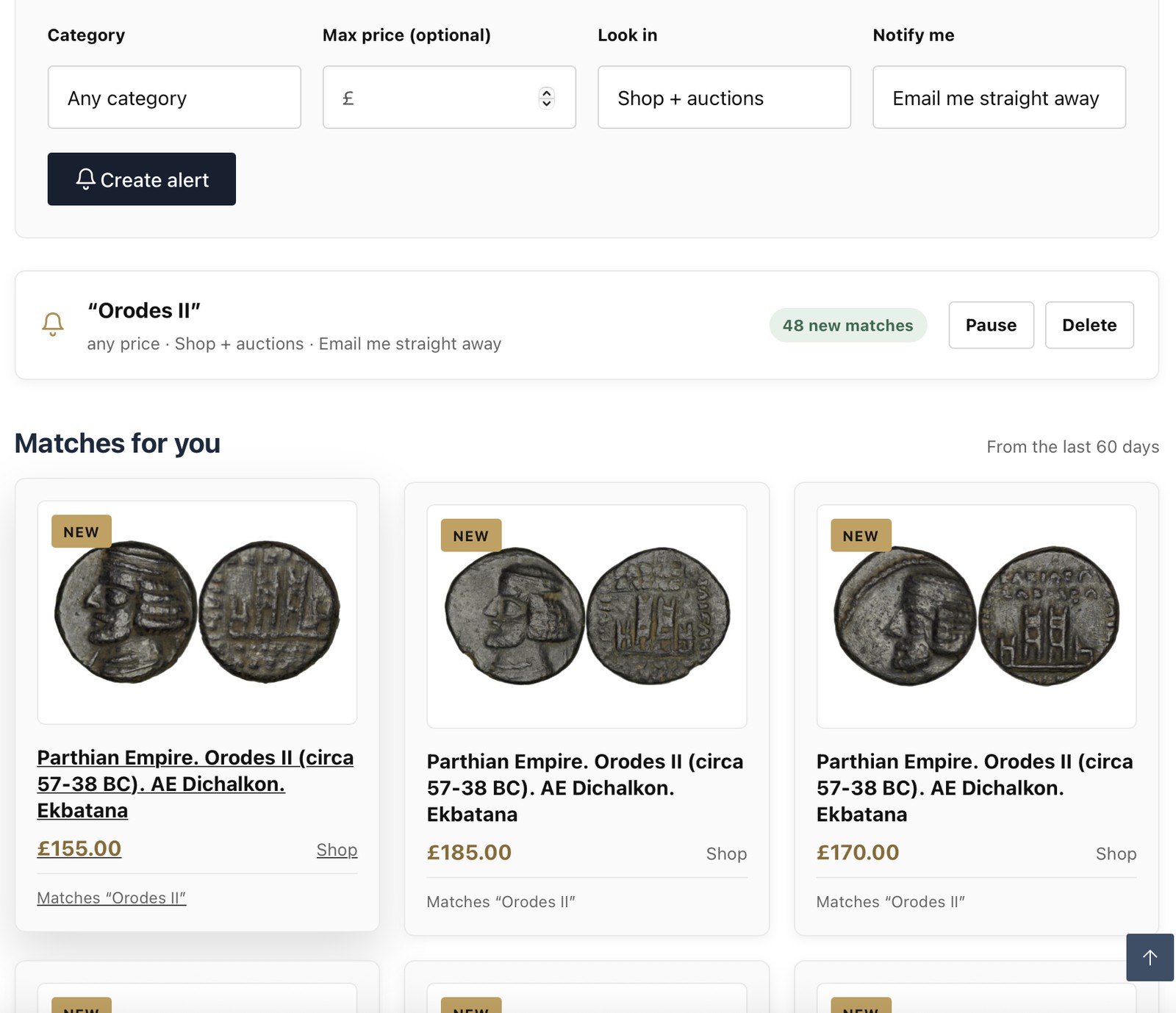Click the Shop label on the £185.00 card
The height and width of the screenshot is (1013, 1176).
726,853
